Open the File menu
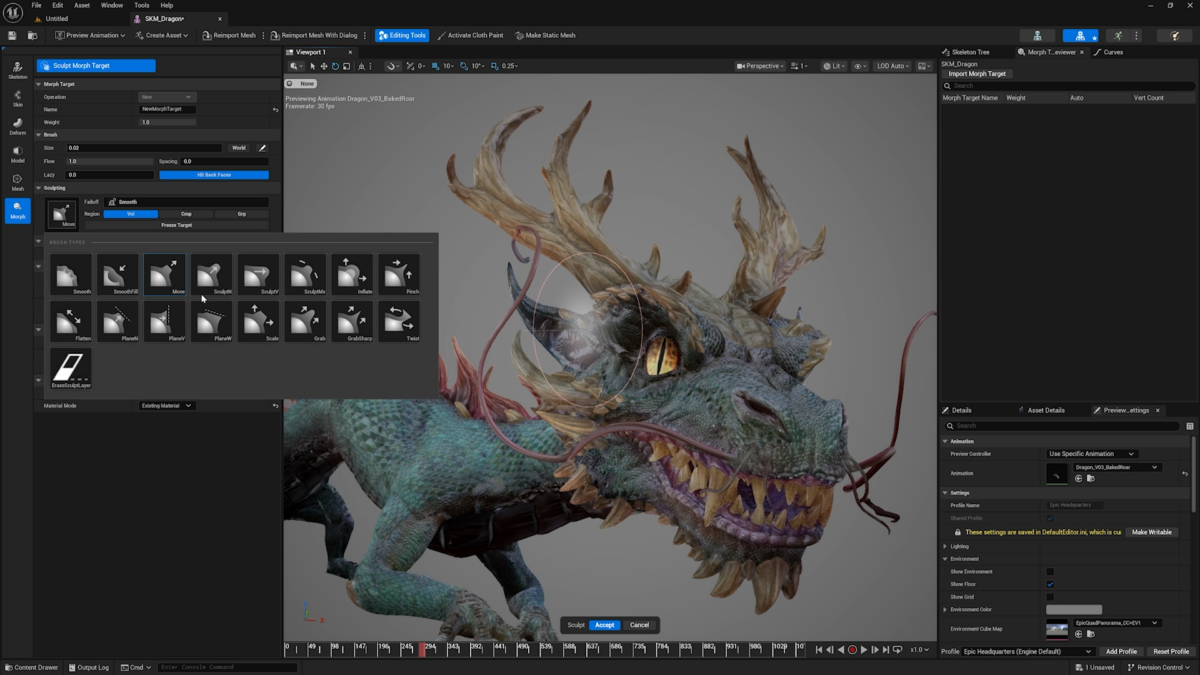This screenshot has width=1200, height=675. click(36, 5)
